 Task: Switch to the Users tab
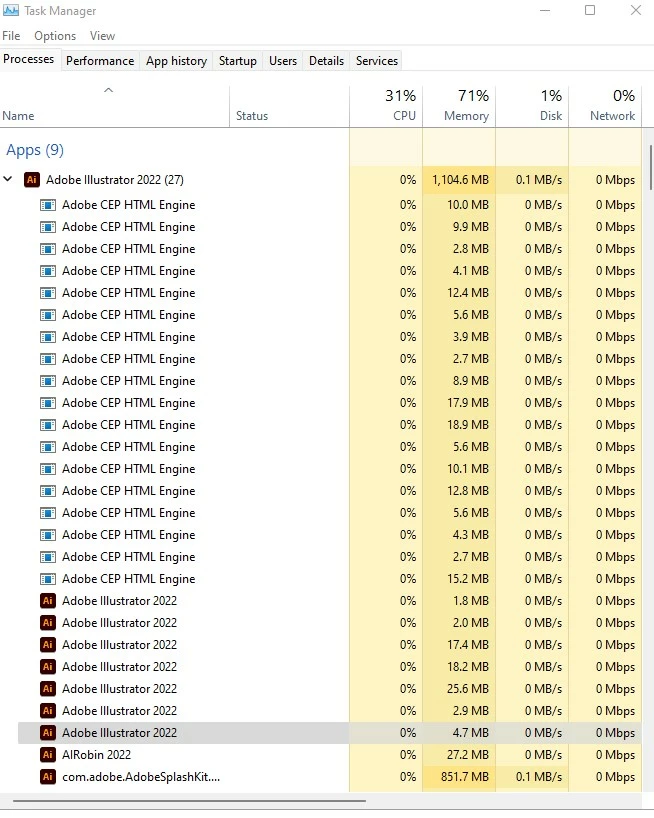tap(283, 61)
